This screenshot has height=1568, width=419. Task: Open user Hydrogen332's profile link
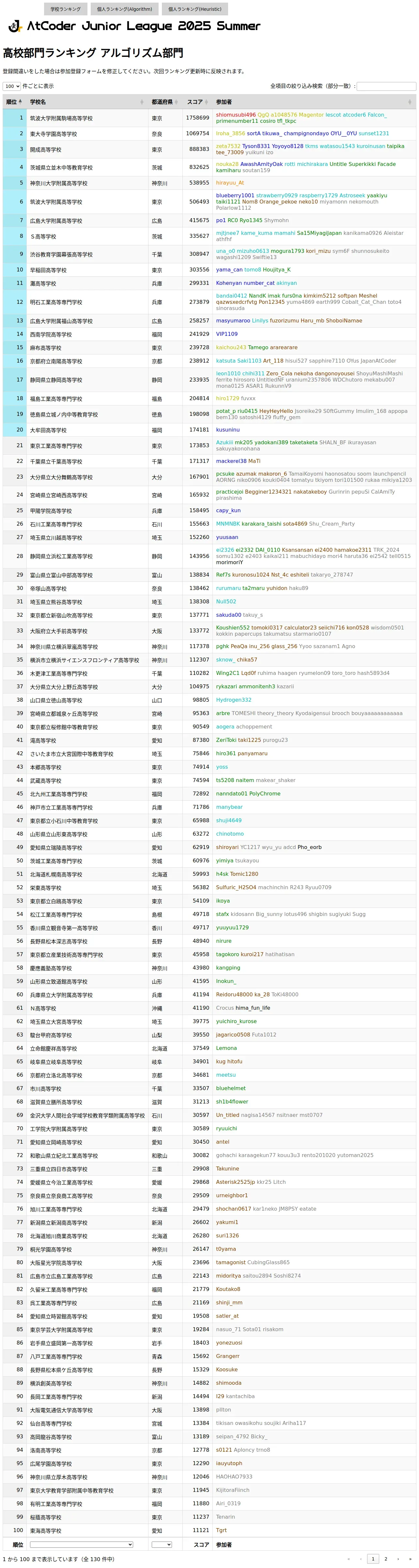(234, 700)
